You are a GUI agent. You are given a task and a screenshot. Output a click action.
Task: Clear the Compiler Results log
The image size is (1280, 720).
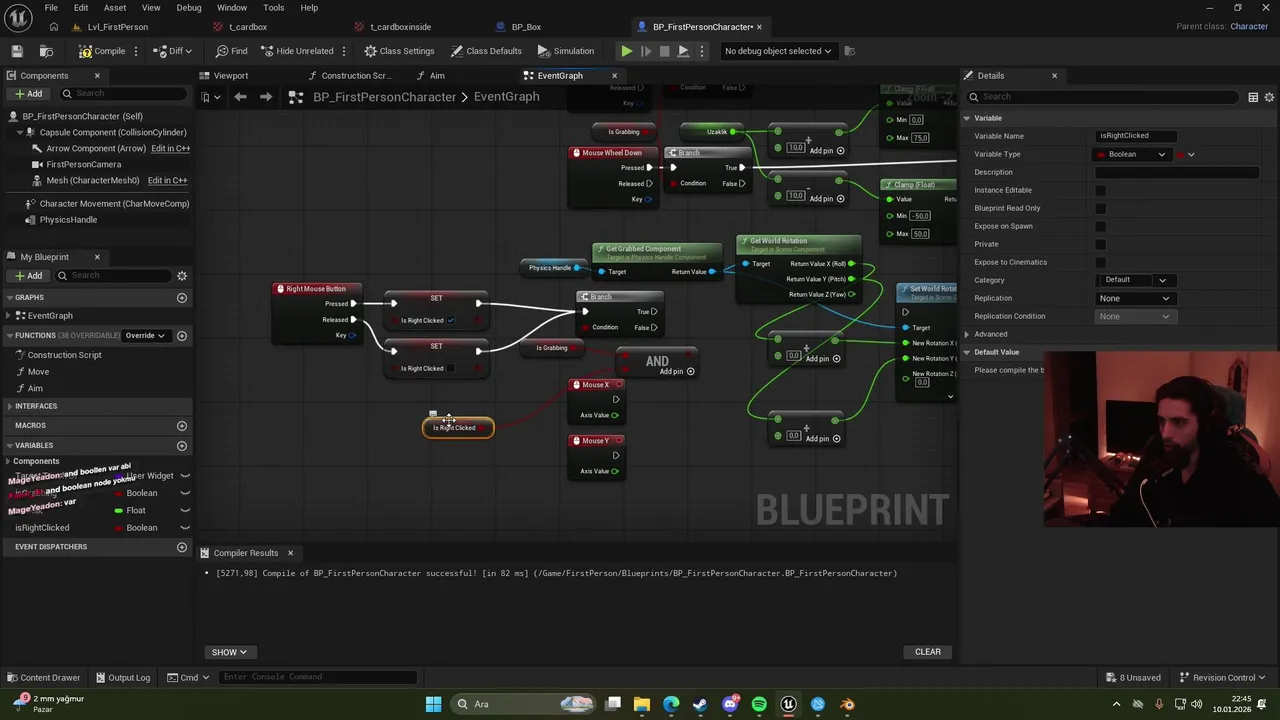(928, 652)
